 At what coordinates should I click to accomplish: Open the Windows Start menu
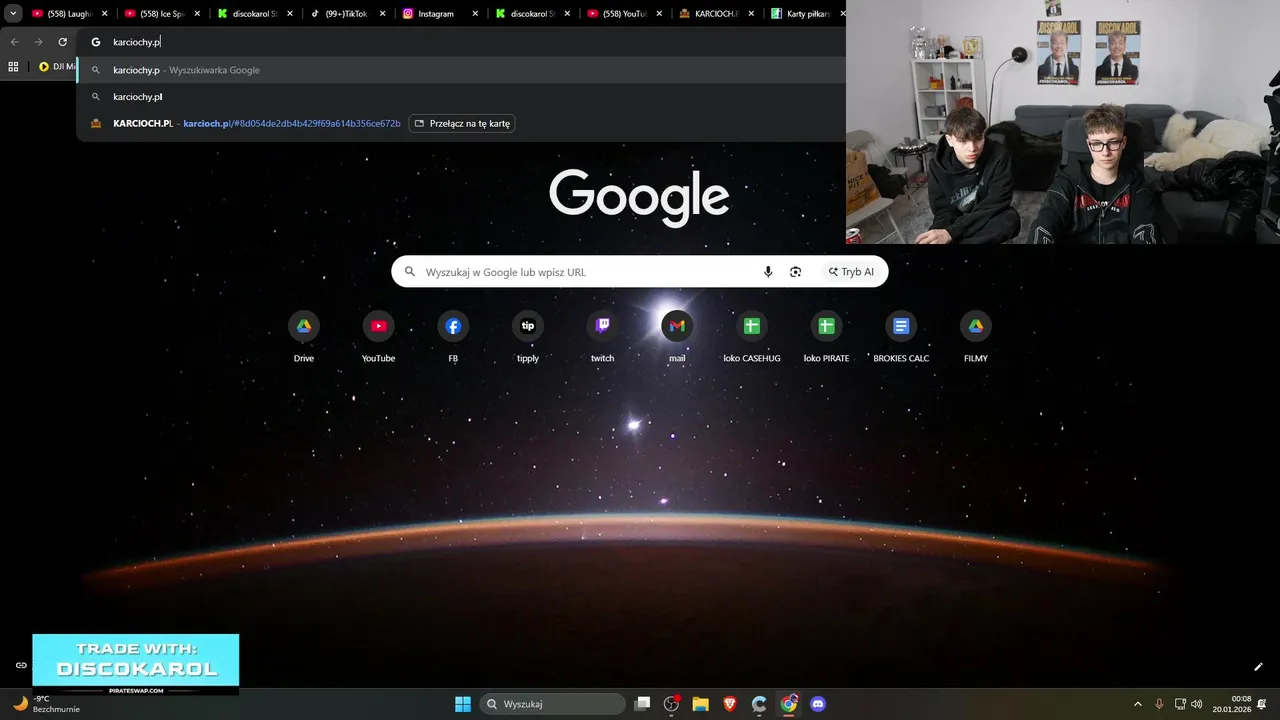[x=463, y=704]
